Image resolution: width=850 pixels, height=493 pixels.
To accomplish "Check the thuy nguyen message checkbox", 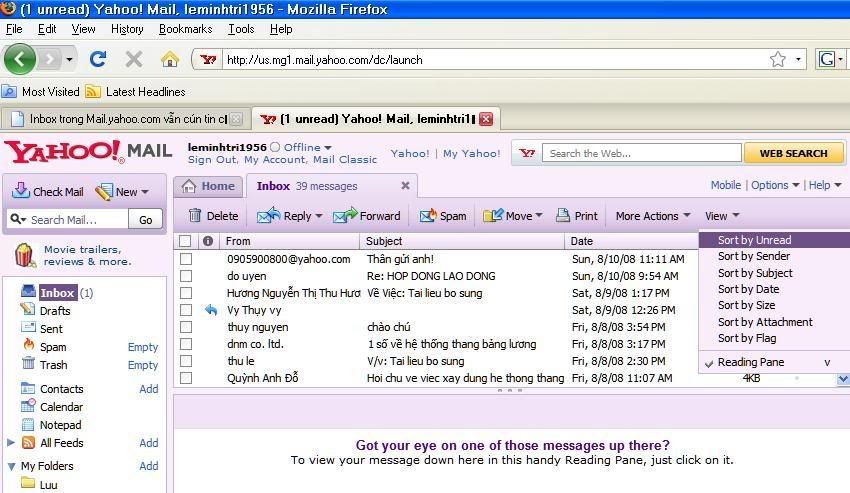I will (x=186, y=326).
